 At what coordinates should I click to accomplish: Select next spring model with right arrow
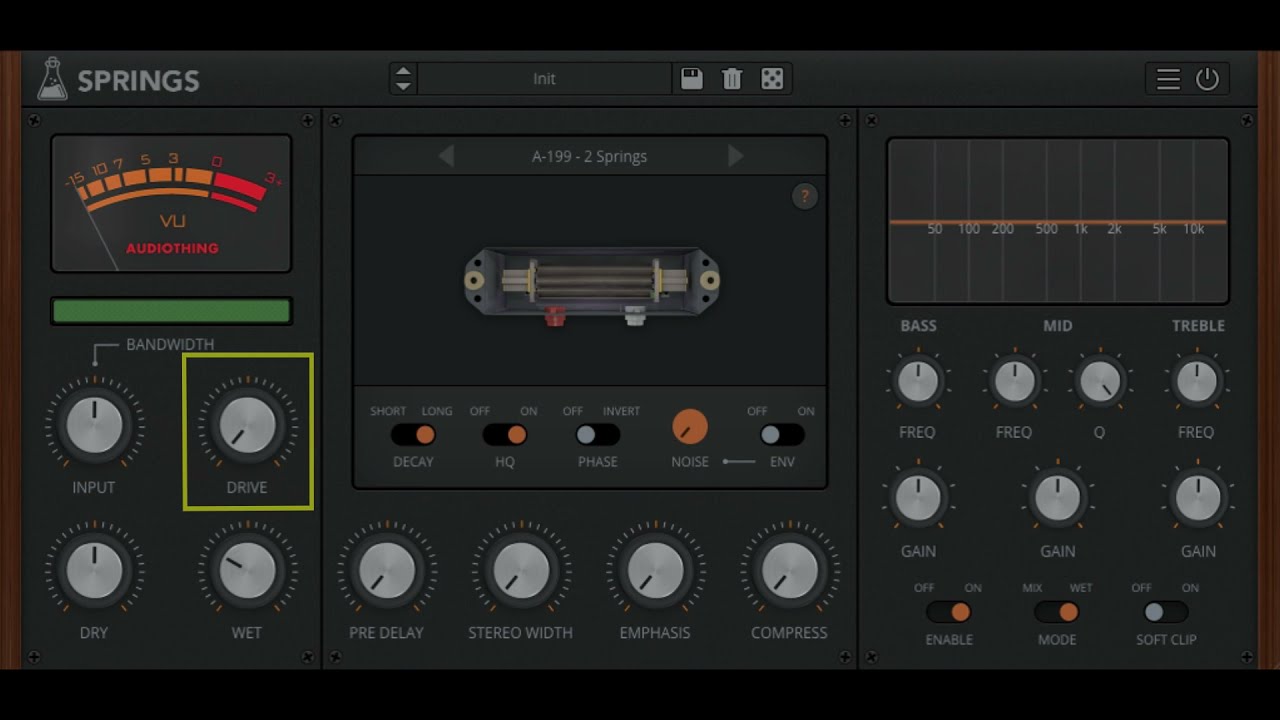(x=735, y=156)
